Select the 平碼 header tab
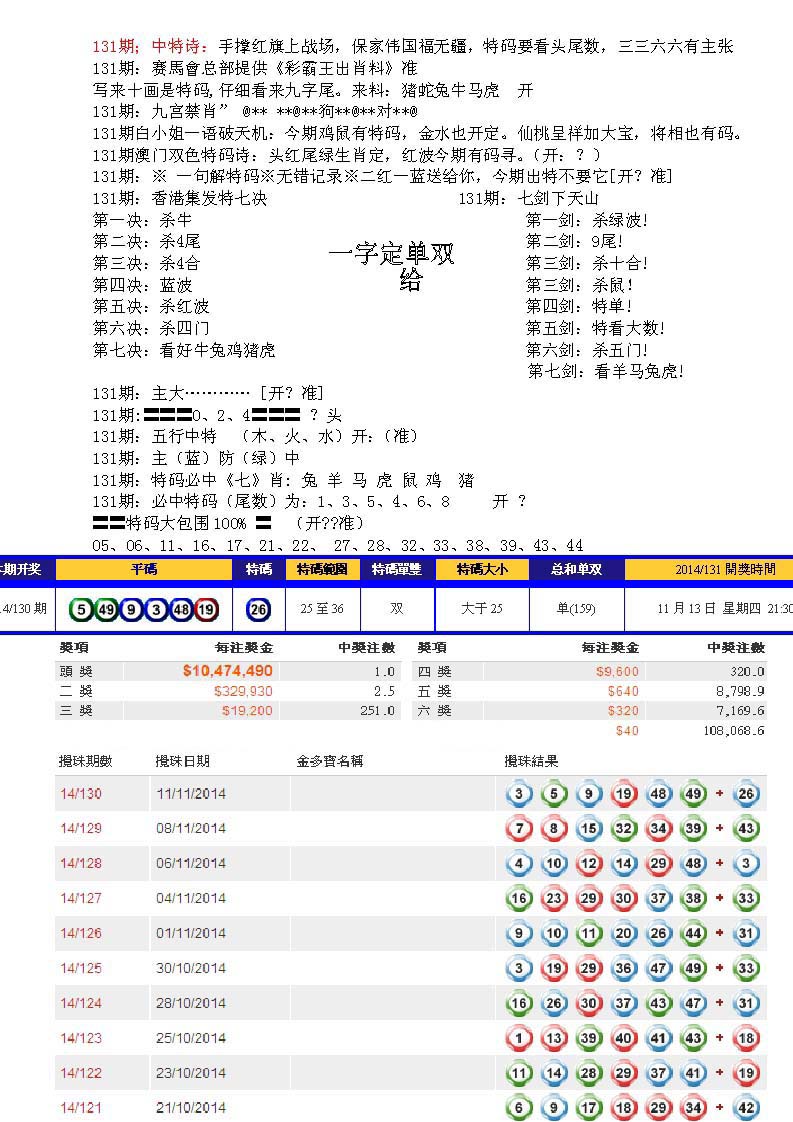 144,570
